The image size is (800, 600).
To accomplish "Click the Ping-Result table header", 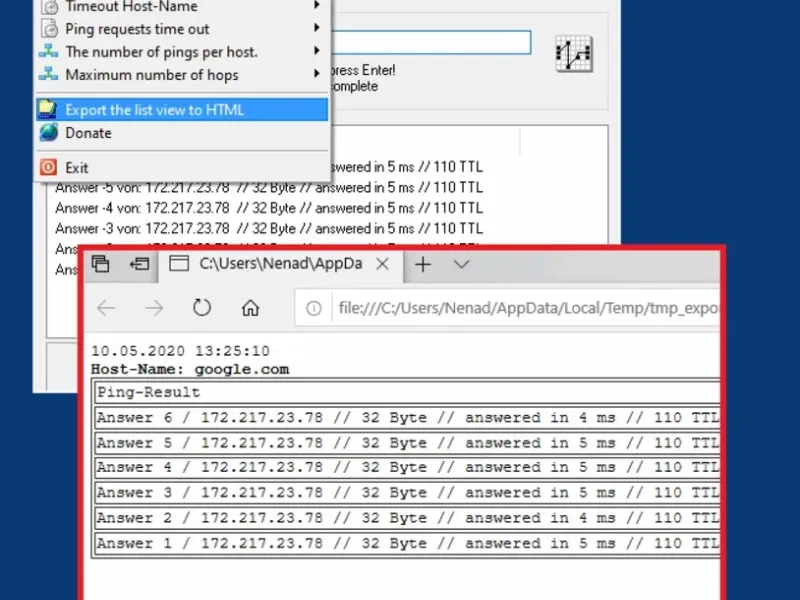I will pos(407,392).
